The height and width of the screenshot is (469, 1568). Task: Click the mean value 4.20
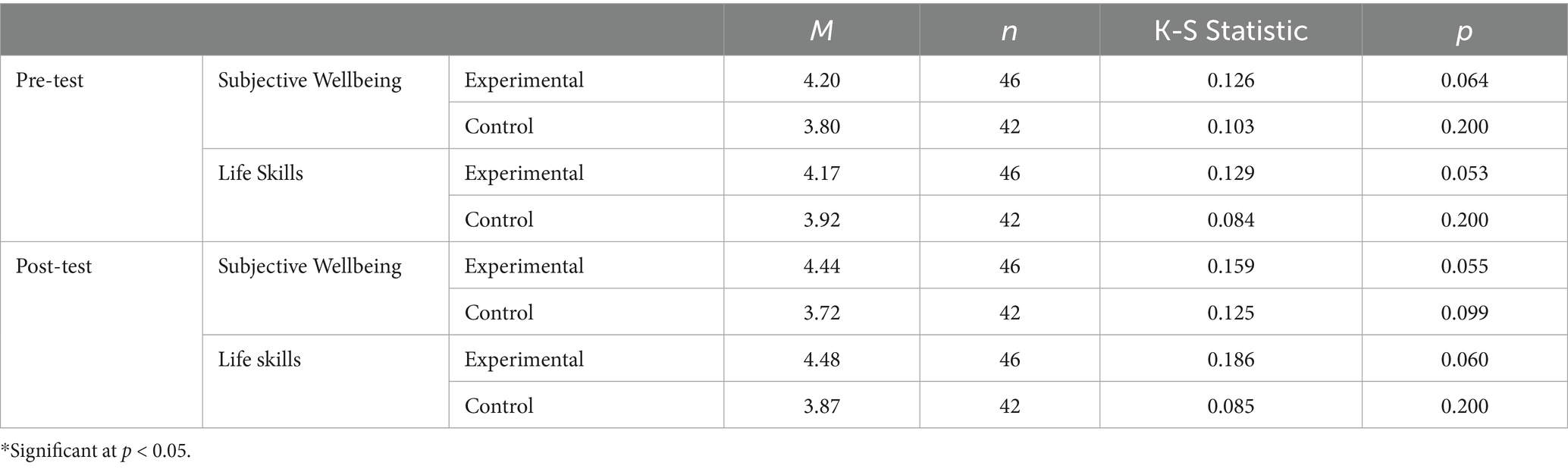click(821, 80)
